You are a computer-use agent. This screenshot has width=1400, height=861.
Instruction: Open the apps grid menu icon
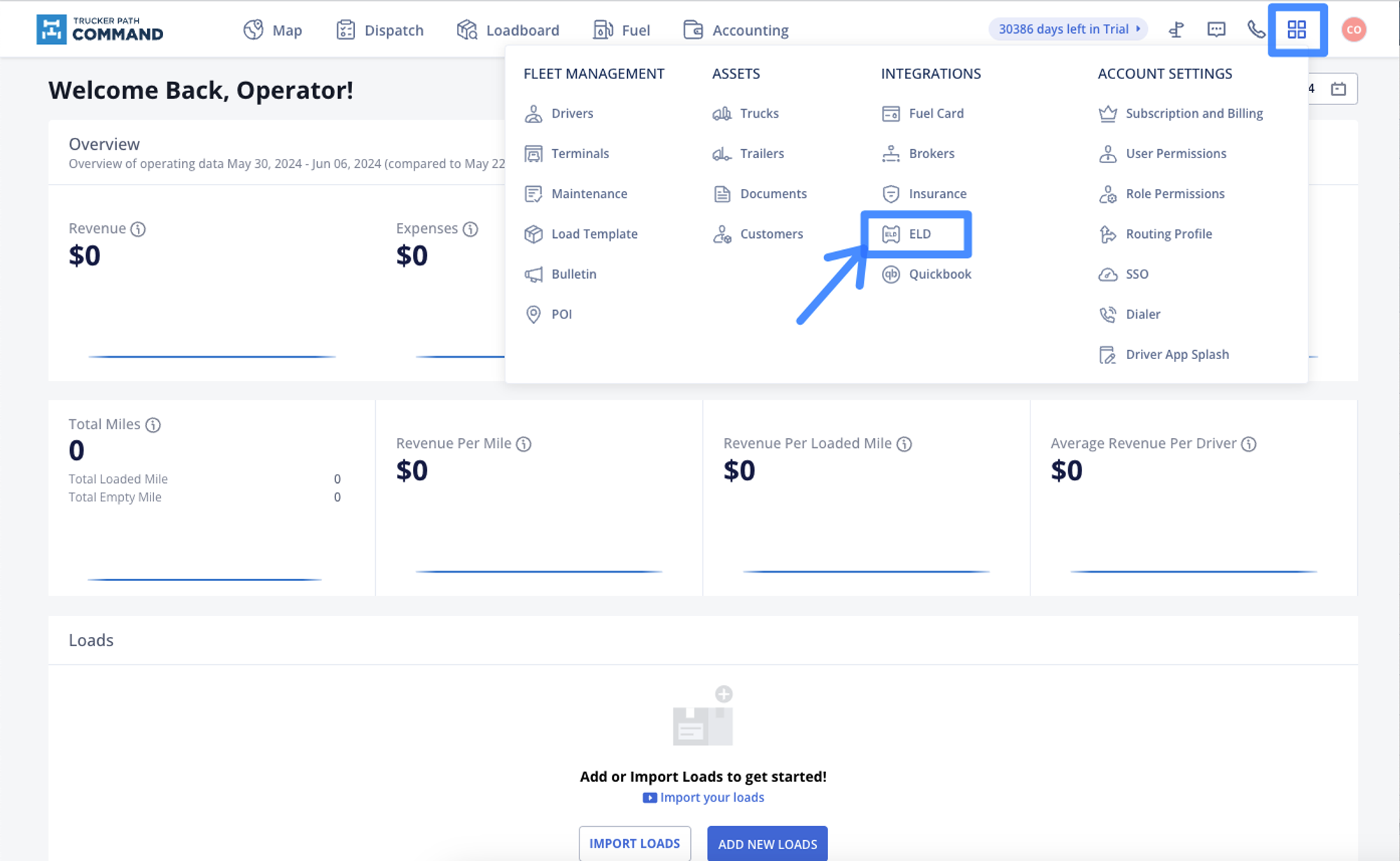[1296, 29]
